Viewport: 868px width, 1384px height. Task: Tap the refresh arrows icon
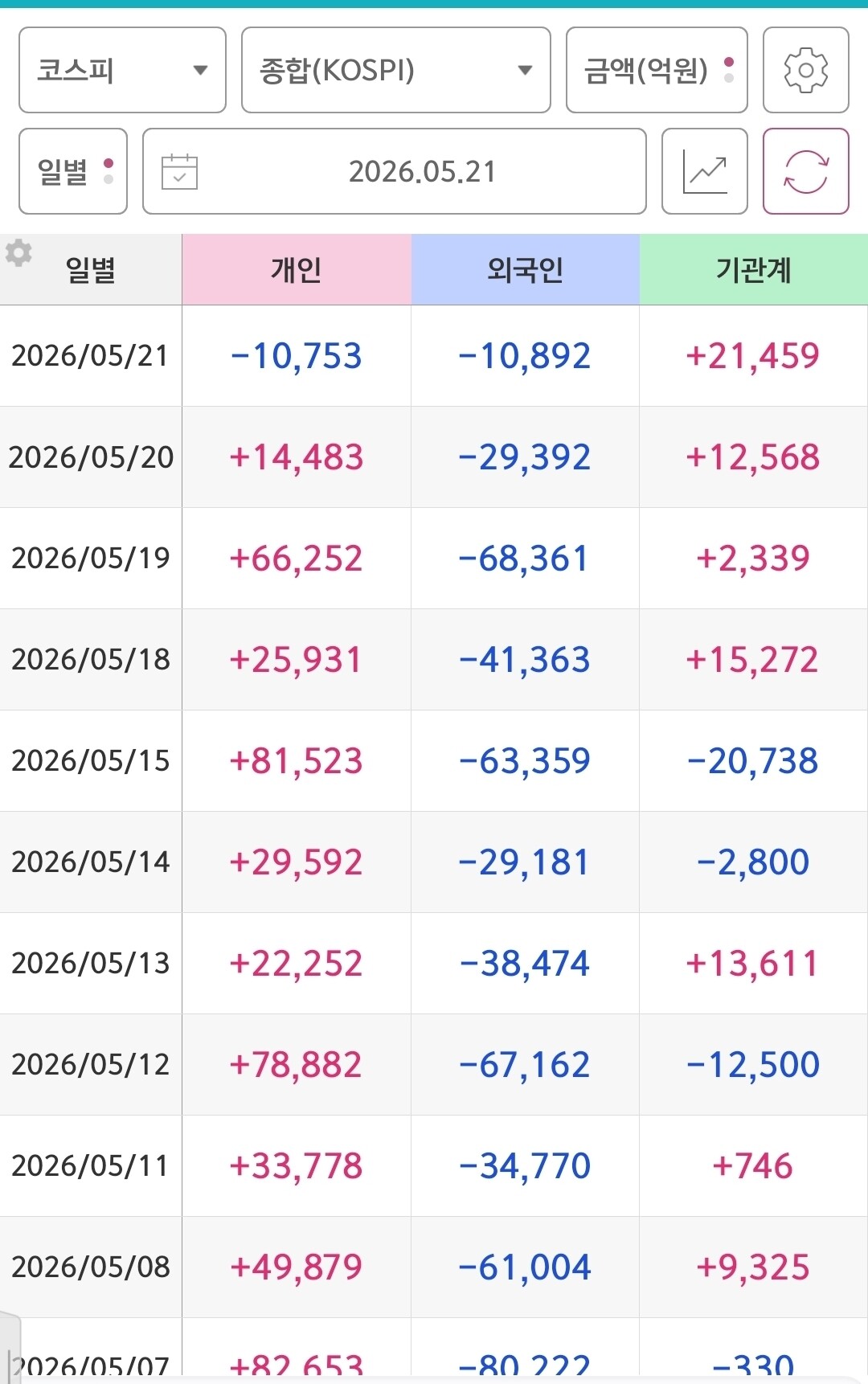tap(805, 171)
